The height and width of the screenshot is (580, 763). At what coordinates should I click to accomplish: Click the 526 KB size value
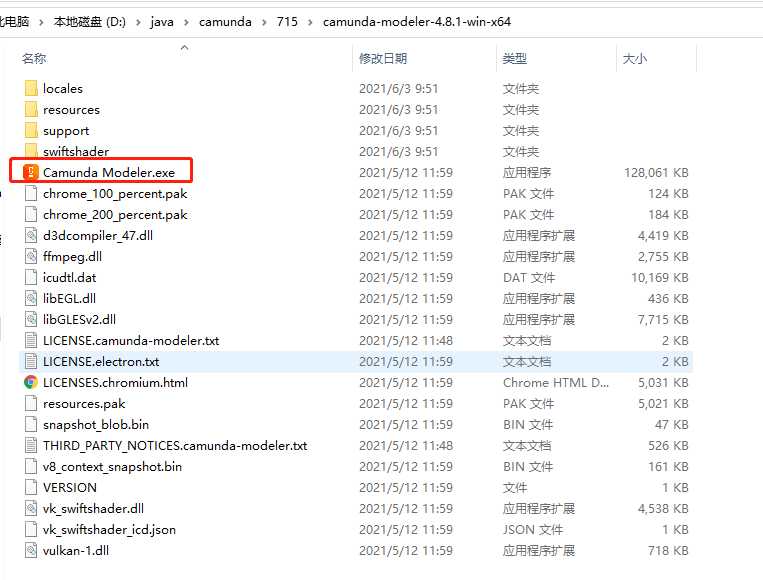668,445
